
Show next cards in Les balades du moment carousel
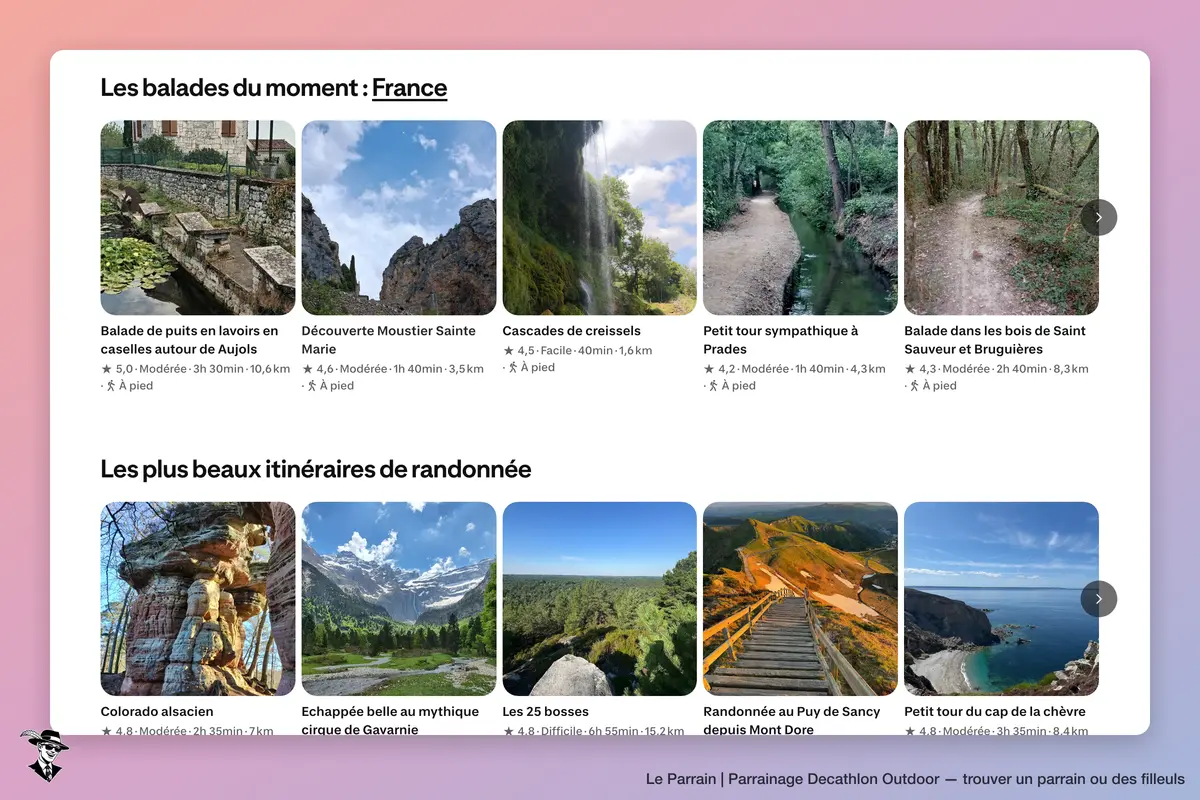click(x=1099, y=217)
